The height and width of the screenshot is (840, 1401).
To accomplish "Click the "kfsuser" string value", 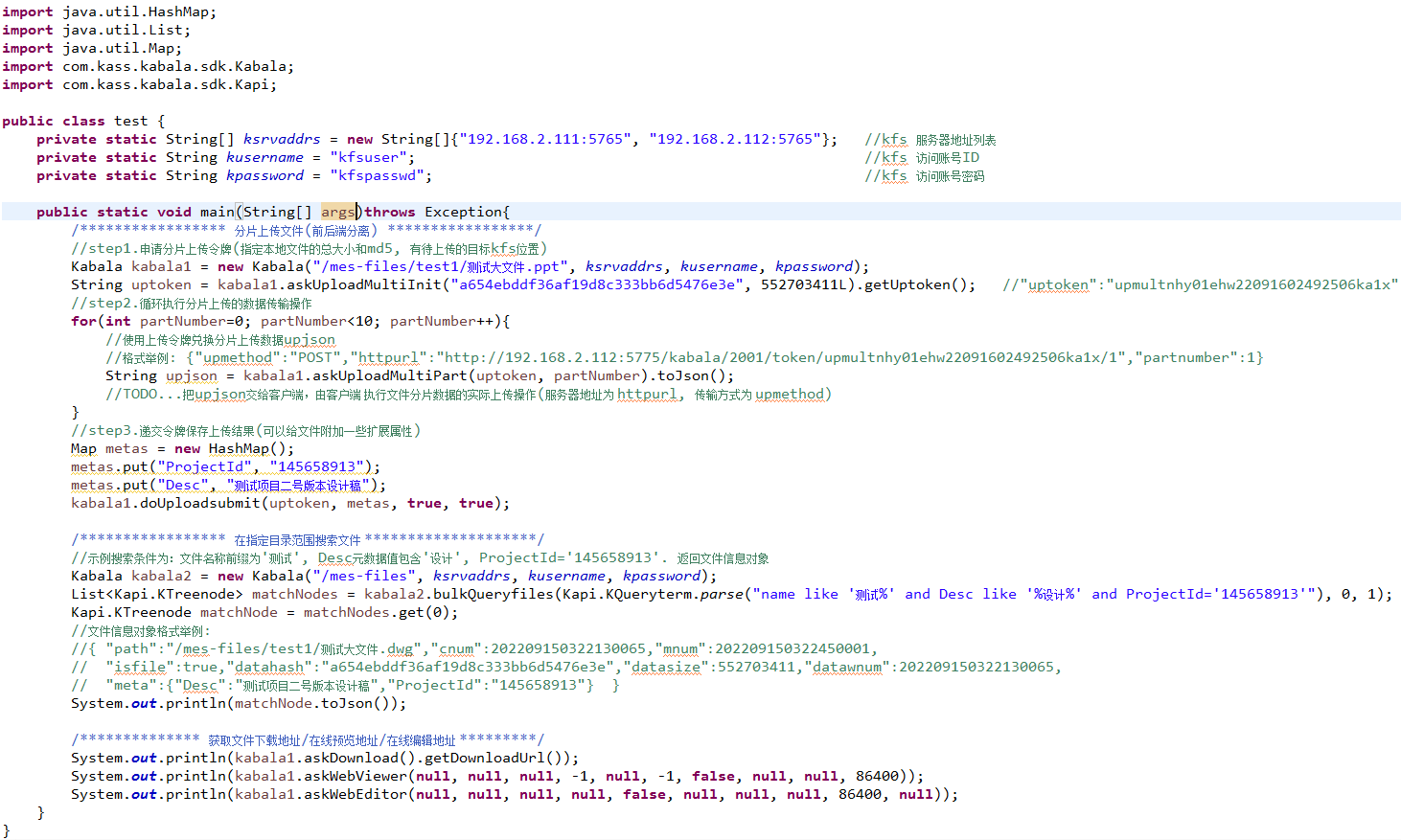I will point(372,157).
